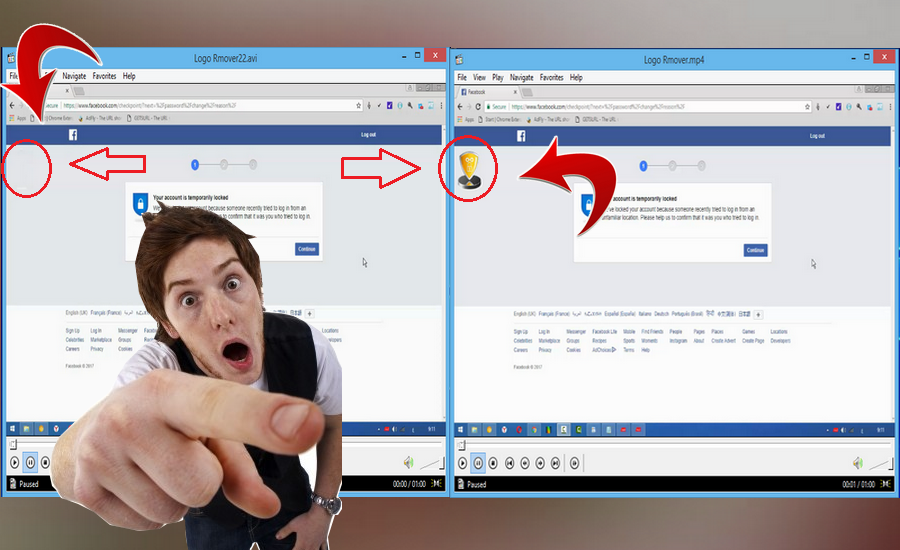
Task: Open Favorites menu in Logo Rmover.mp4 window
Action: (552, 78)
